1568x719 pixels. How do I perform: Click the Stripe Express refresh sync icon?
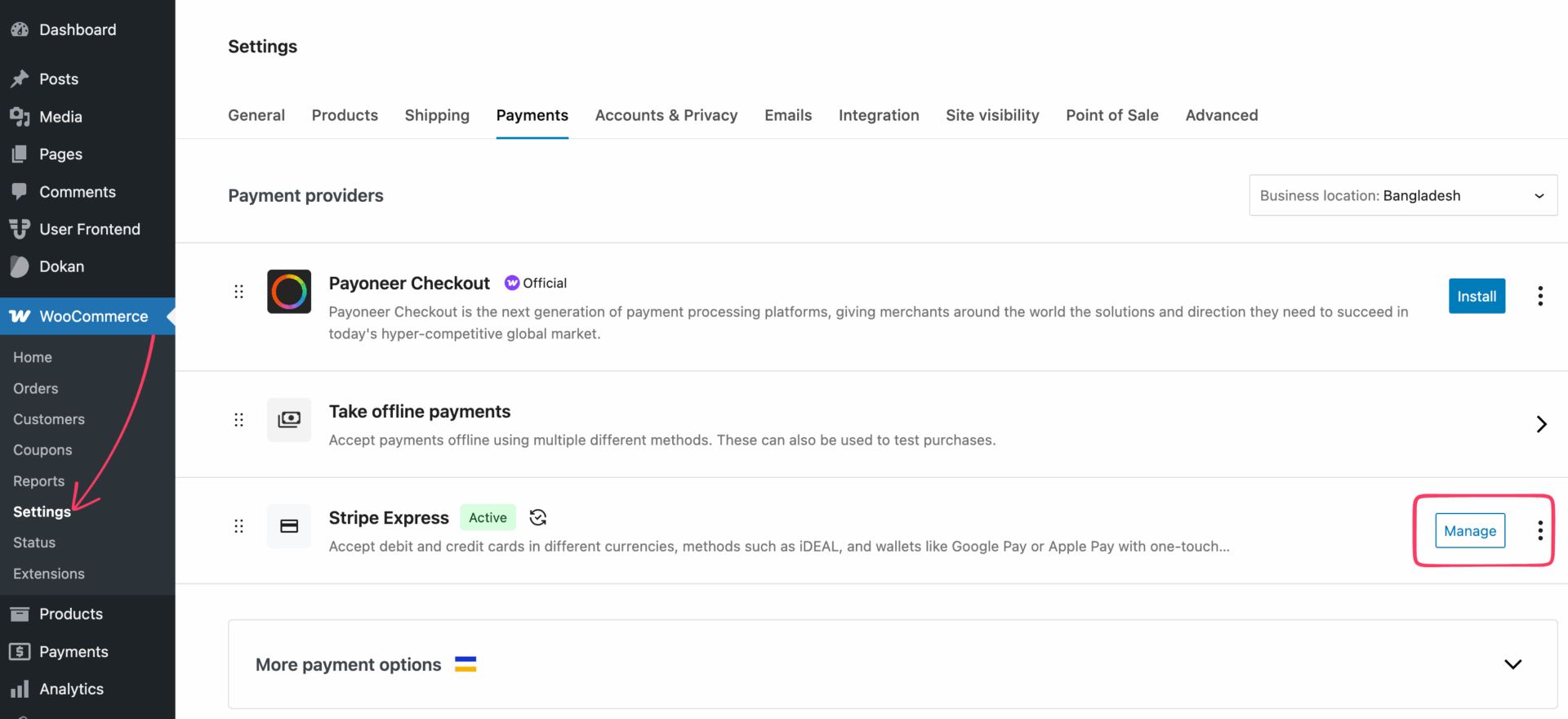(537, 517)
